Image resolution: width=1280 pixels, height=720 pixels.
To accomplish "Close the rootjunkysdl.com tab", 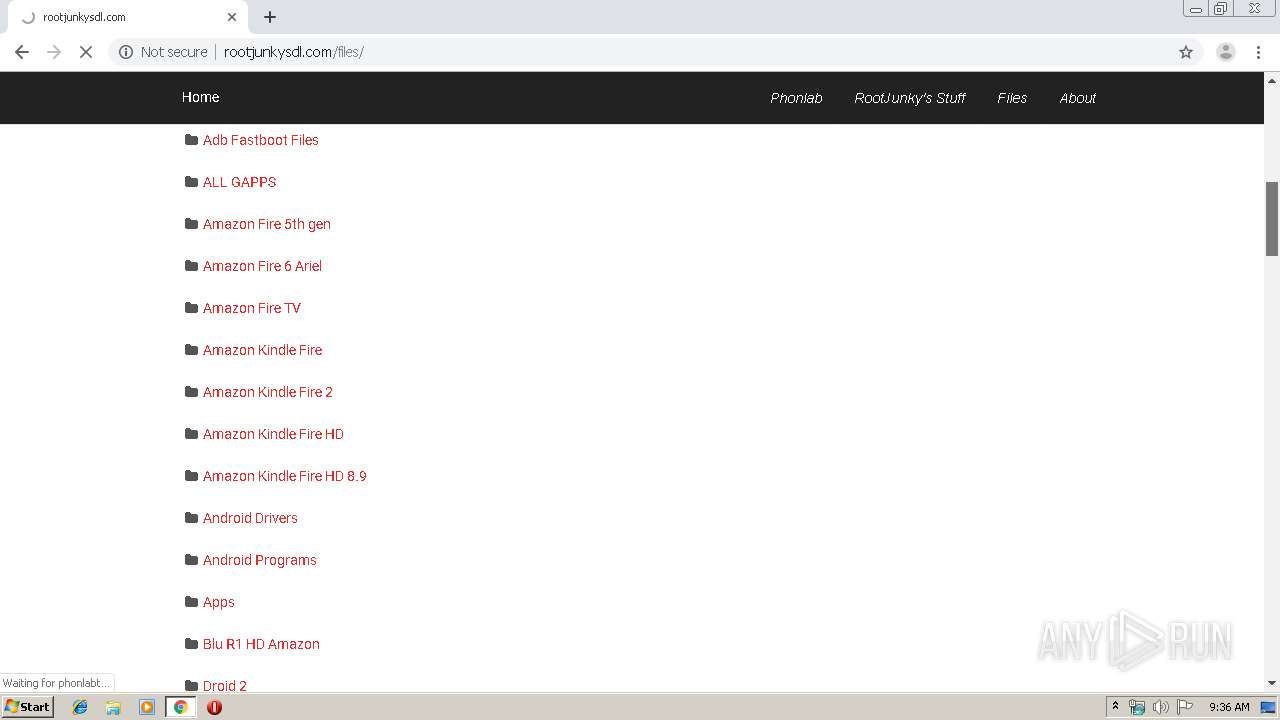I will tap(232, 17).
